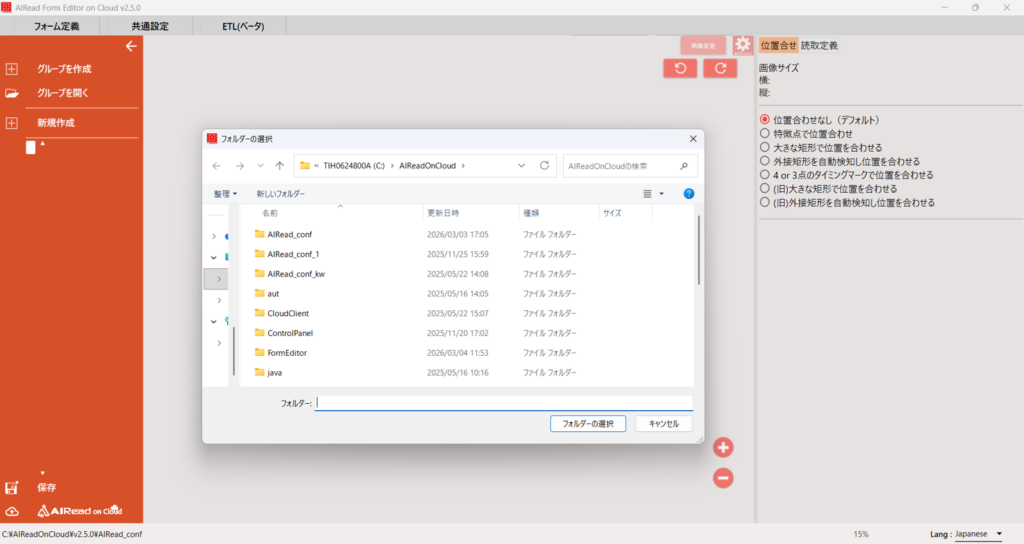The image size is (1024, 544).
Task: Expand the address bar path history dropdown
Action: (x=521, y=166)
